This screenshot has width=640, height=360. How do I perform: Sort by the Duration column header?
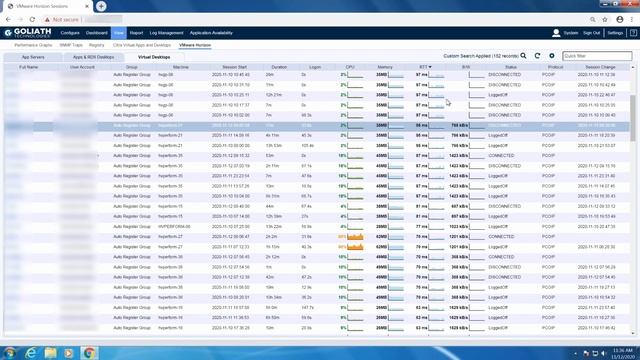pos(279,67)
